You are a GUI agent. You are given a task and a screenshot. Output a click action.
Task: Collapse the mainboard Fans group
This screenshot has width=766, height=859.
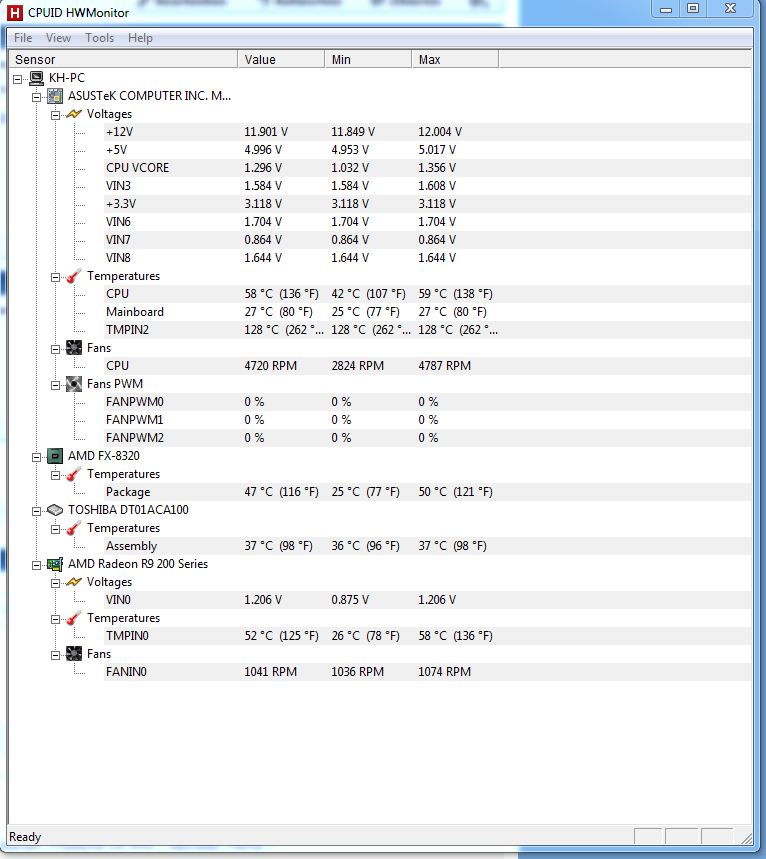pos(55,350)
